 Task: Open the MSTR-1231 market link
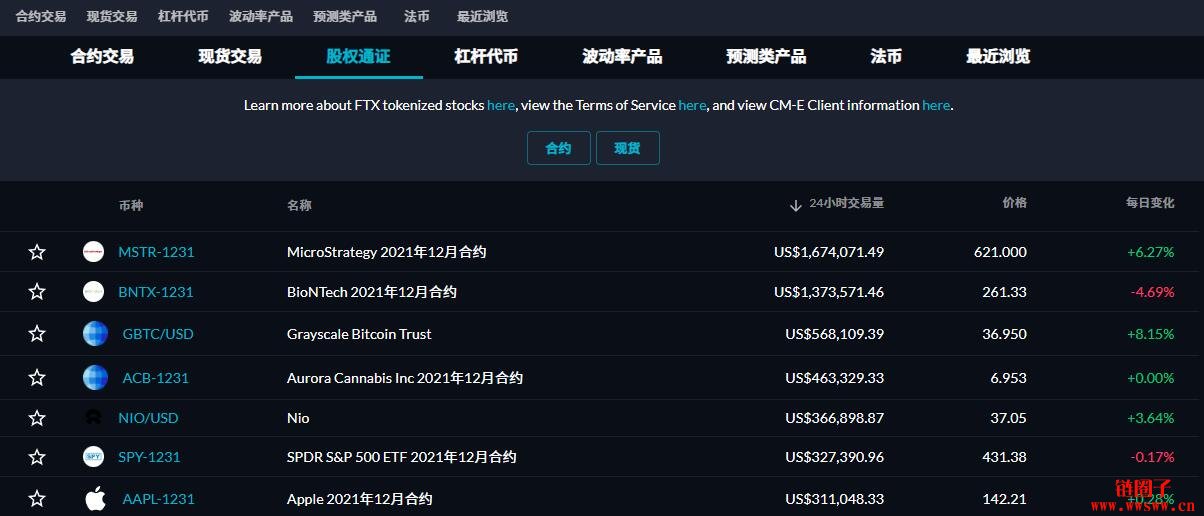pyautogui.click(x=156, y=252)
